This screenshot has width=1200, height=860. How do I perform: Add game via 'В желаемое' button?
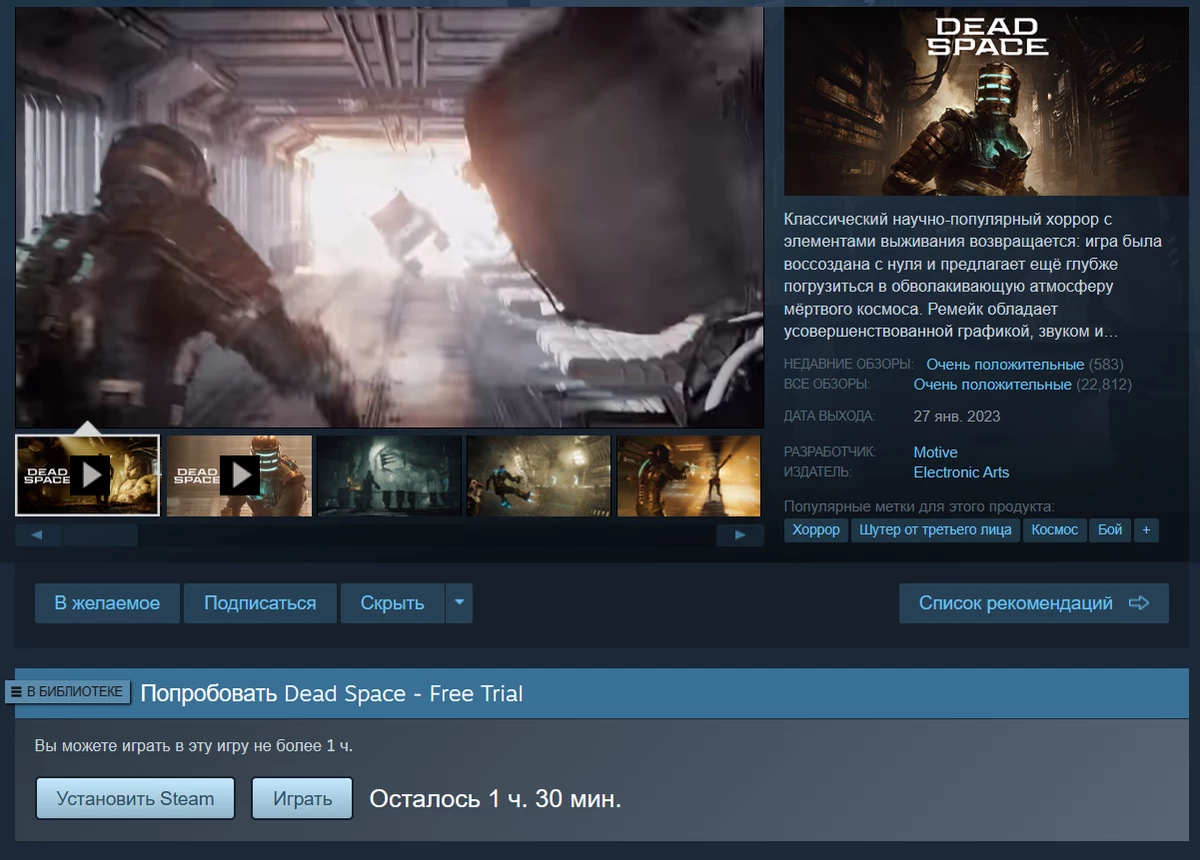click(107, 603)
